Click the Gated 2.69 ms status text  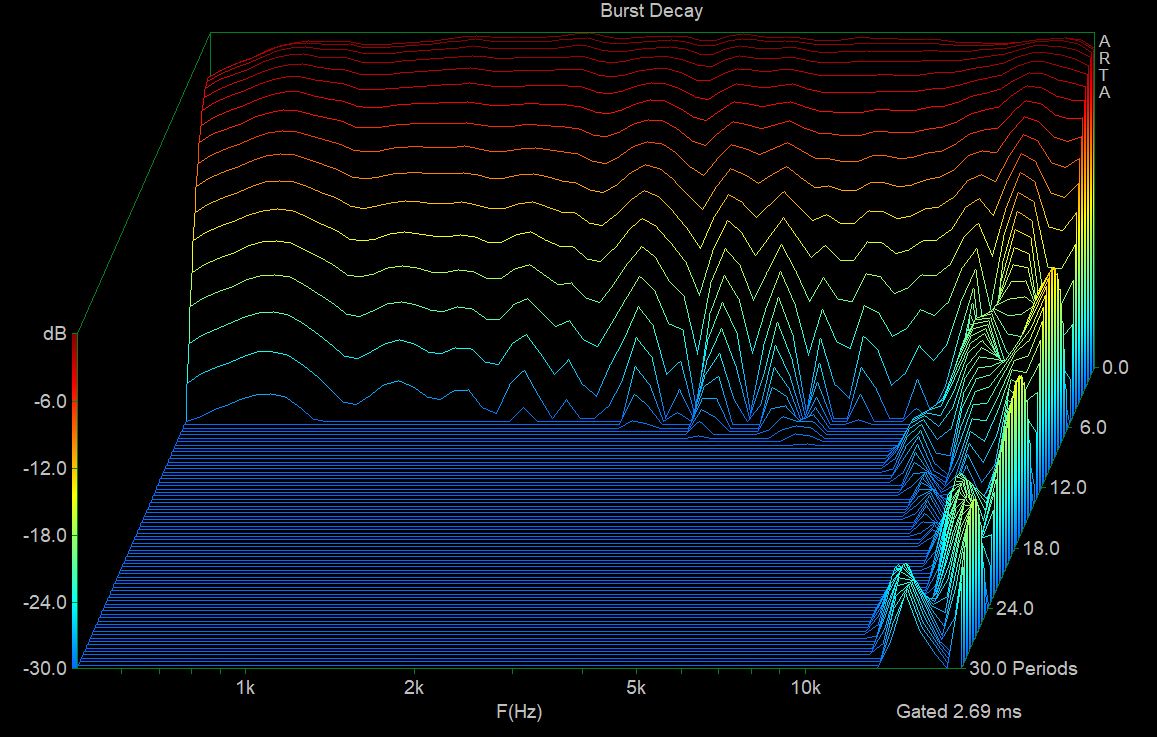point(958,712)
